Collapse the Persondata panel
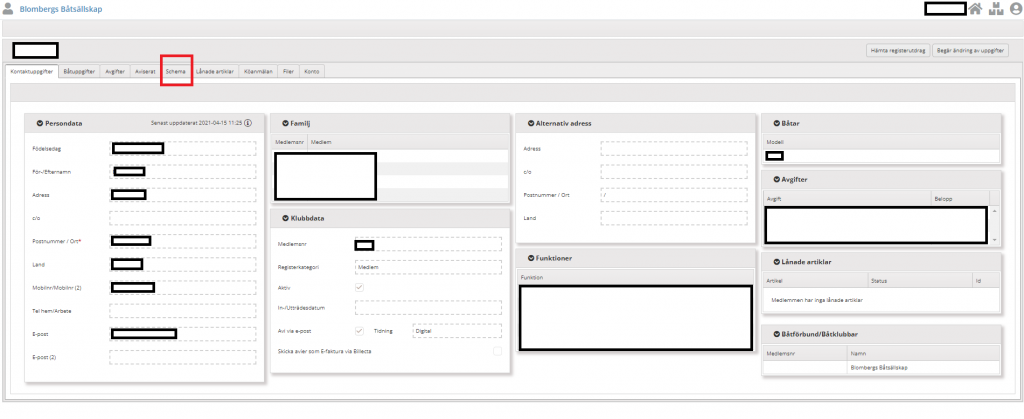1024x419 pixels. point(40,123)
